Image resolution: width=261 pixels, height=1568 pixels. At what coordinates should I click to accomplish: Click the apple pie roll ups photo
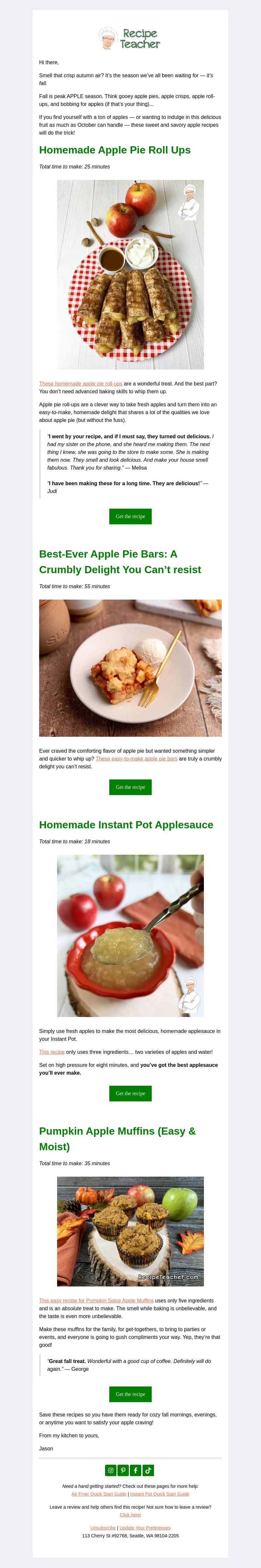point(130,274)
